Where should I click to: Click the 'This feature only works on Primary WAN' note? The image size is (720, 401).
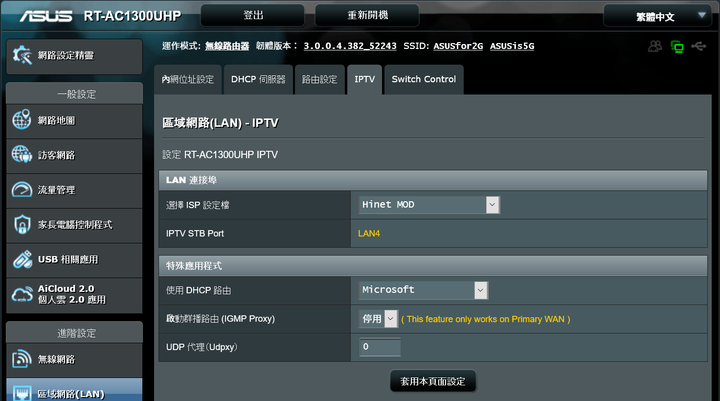485,319
